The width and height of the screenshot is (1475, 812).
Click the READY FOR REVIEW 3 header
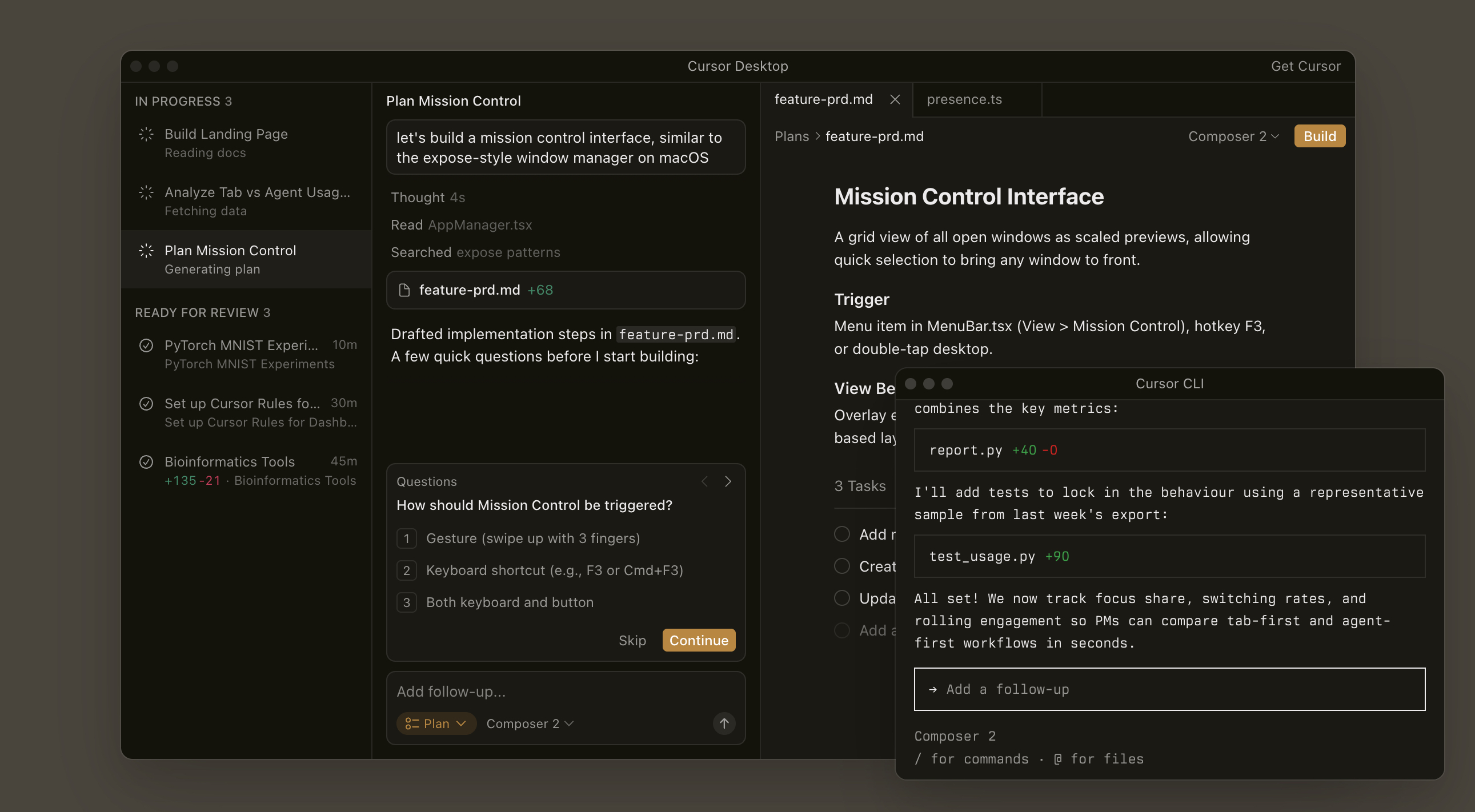click(203, 312)
